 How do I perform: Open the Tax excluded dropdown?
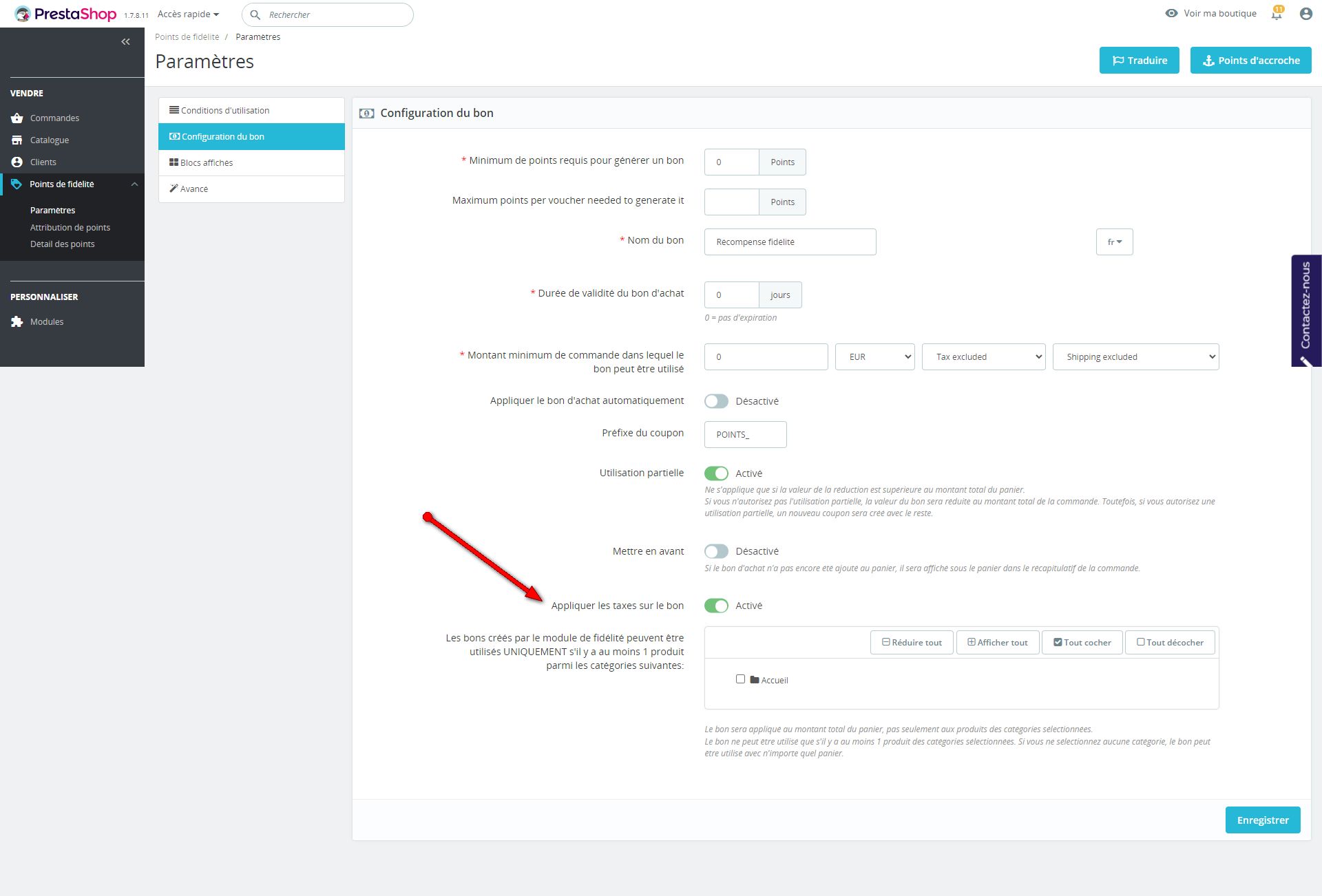(983, 357)
